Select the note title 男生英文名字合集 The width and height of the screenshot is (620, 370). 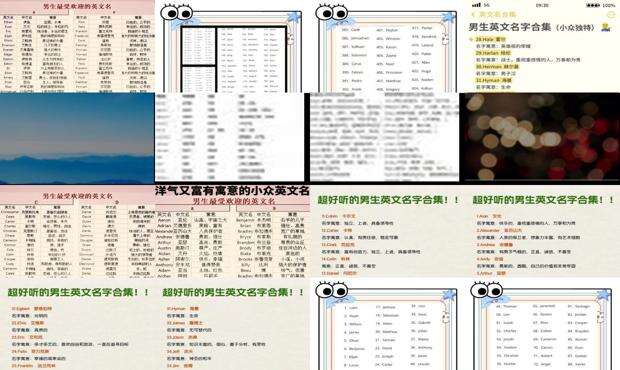(x=510, y=27)
